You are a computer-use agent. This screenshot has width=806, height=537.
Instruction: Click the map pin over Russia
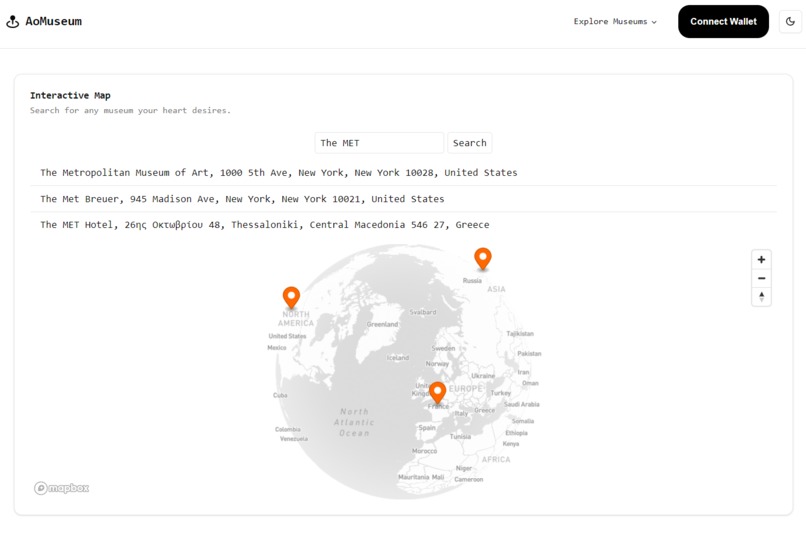pyautogui.click(x=483, y=258)
